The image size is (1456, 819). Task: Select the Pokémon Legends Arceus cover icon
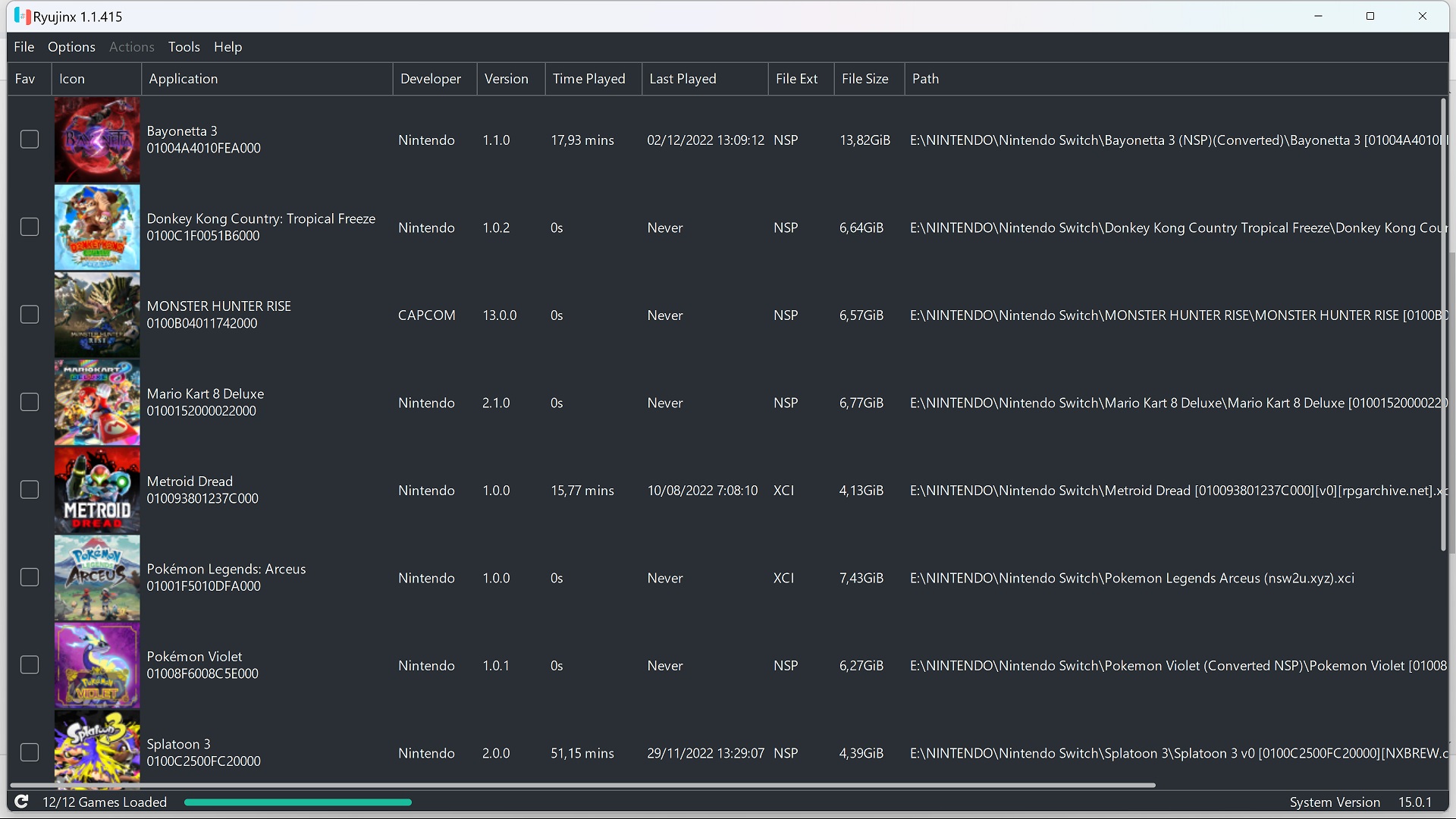(x=97, y=578)
